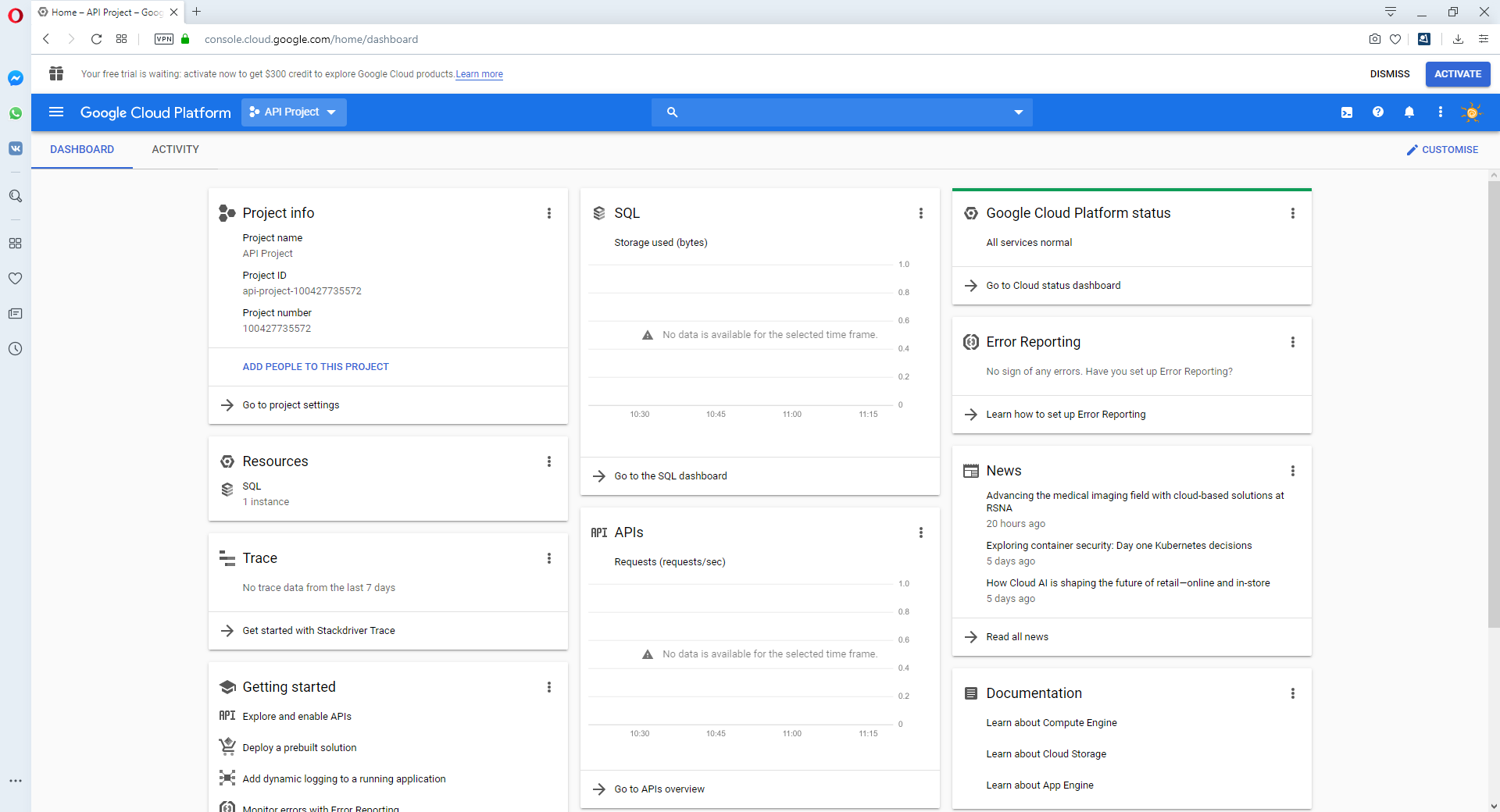Explore and enable APIs
Image resolution: width=1500 pixels, height=812 pixels.
[297, 717]
